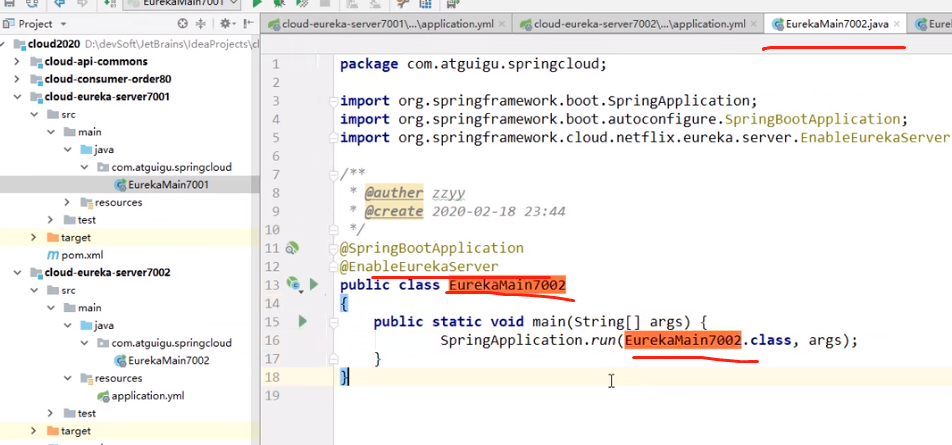Viewport: 952px width, 445px height.
Task: Select EurekaMain7002 class in project tree
Action: 169,361
